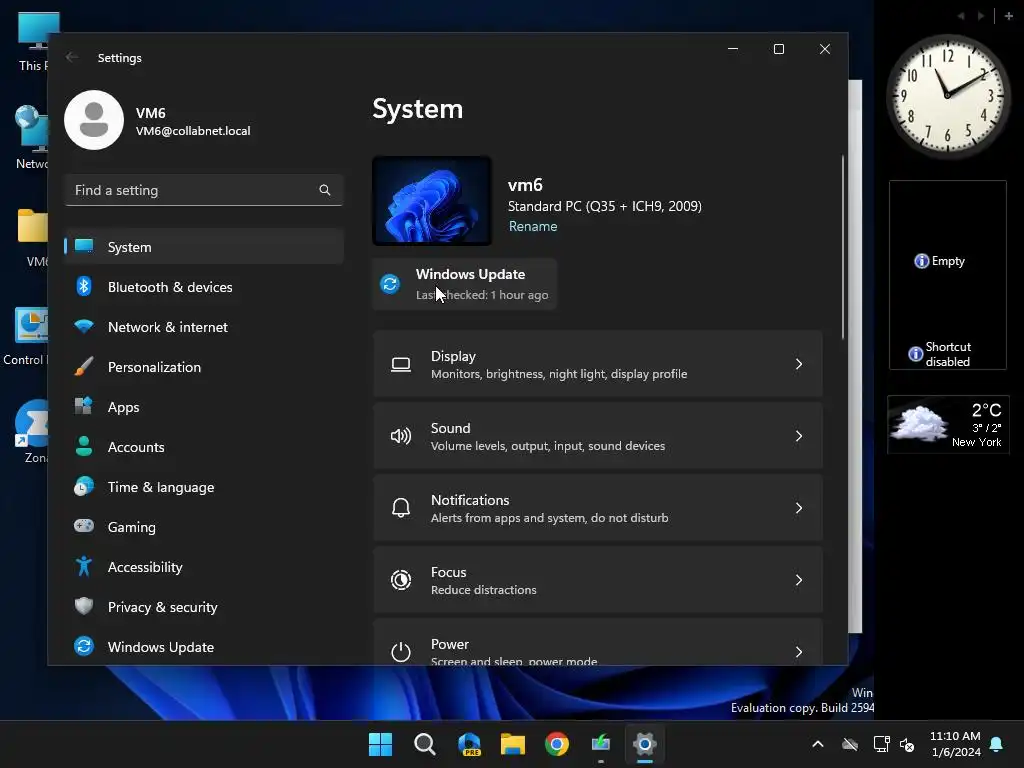Click the Privacy & security shield icon
Viewport: 1024px width, 768px height.
tap(84, 606)
